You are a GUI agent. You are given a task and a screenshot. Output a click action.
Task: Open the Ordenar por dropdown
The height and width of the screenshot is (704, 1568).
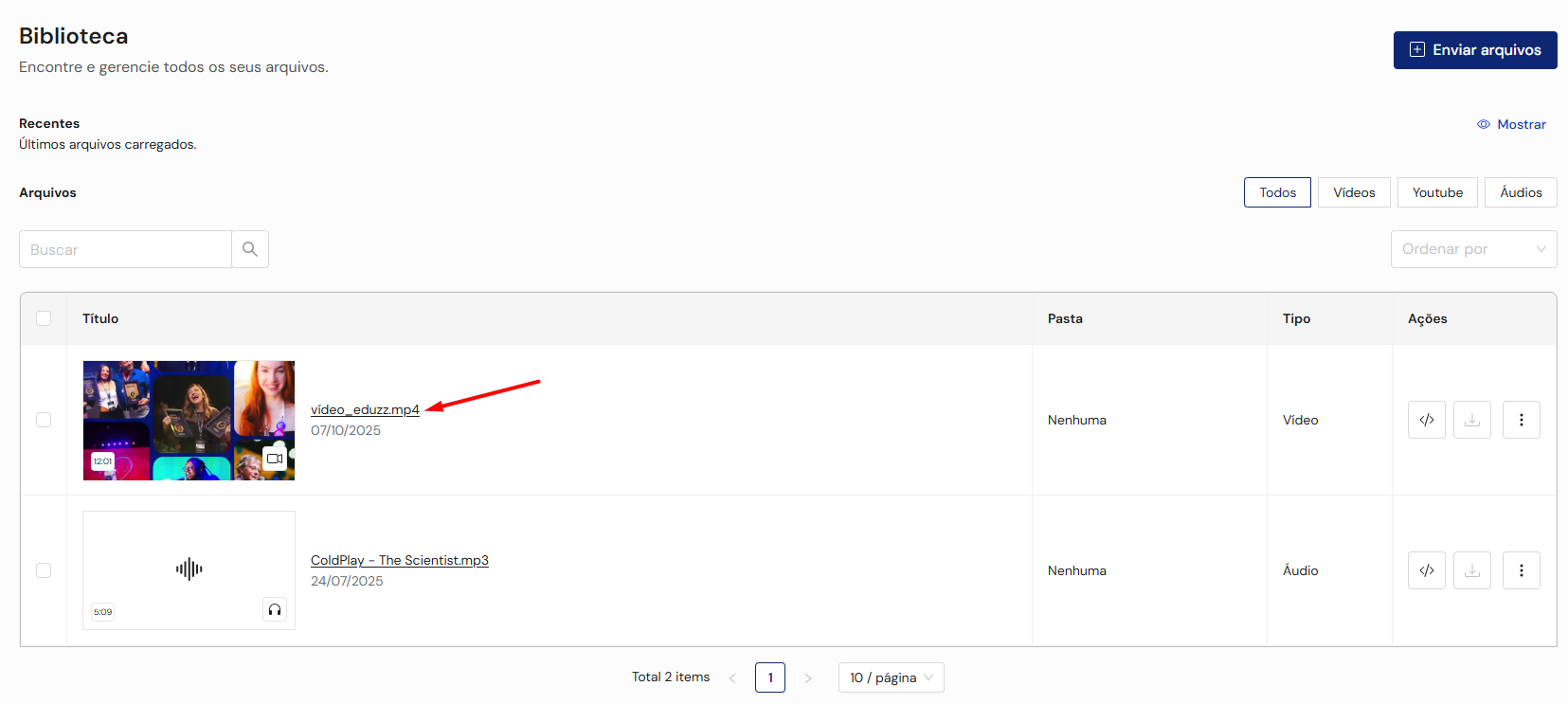coord(1472,249)
